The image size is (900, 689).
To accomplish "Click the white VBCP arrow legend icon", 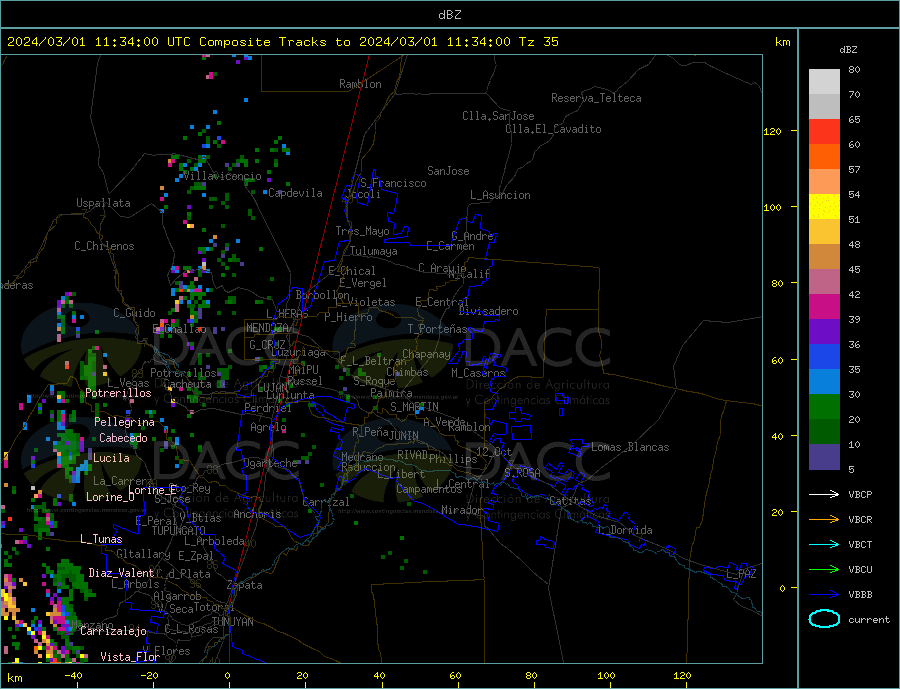I will (x=824, y=494).
